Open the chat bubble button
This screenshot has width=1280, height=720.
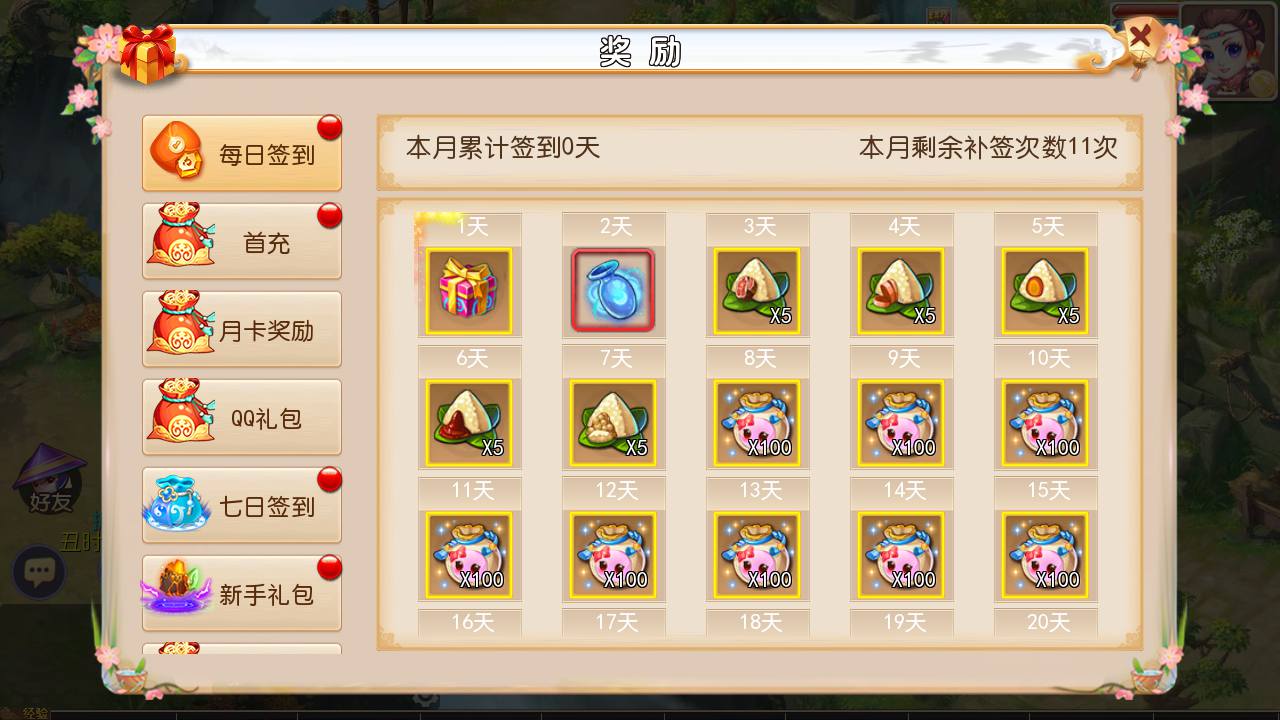pyautogui.click(x=39, y=572)
